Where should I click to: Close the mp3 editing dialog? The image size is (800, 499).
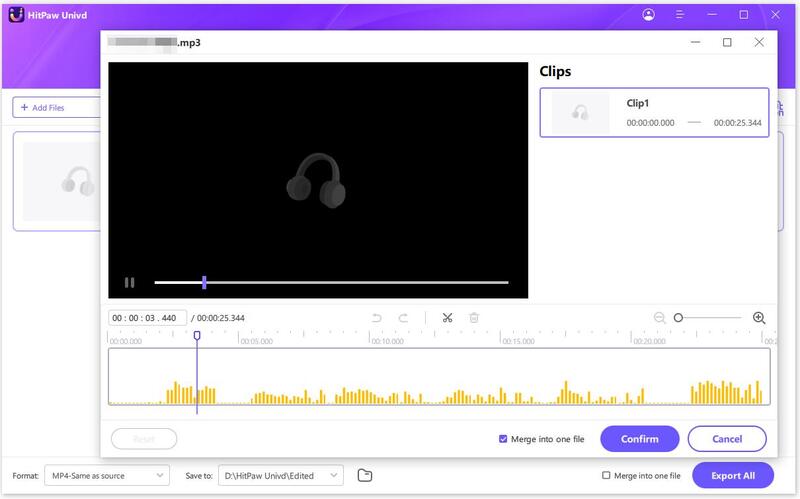point(759,42)
